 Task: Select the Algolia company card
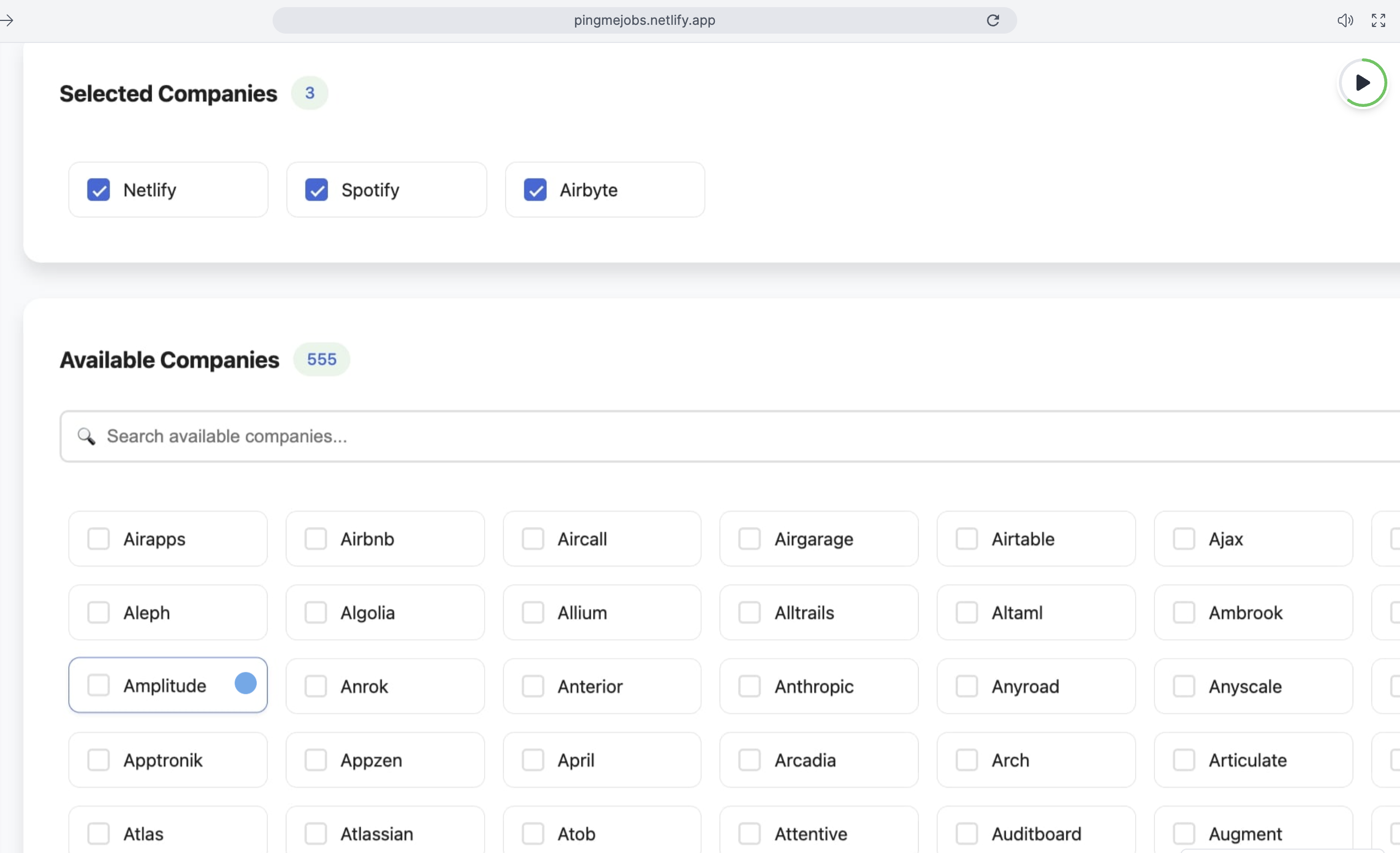pyautogui.click(x=385, y=613)
